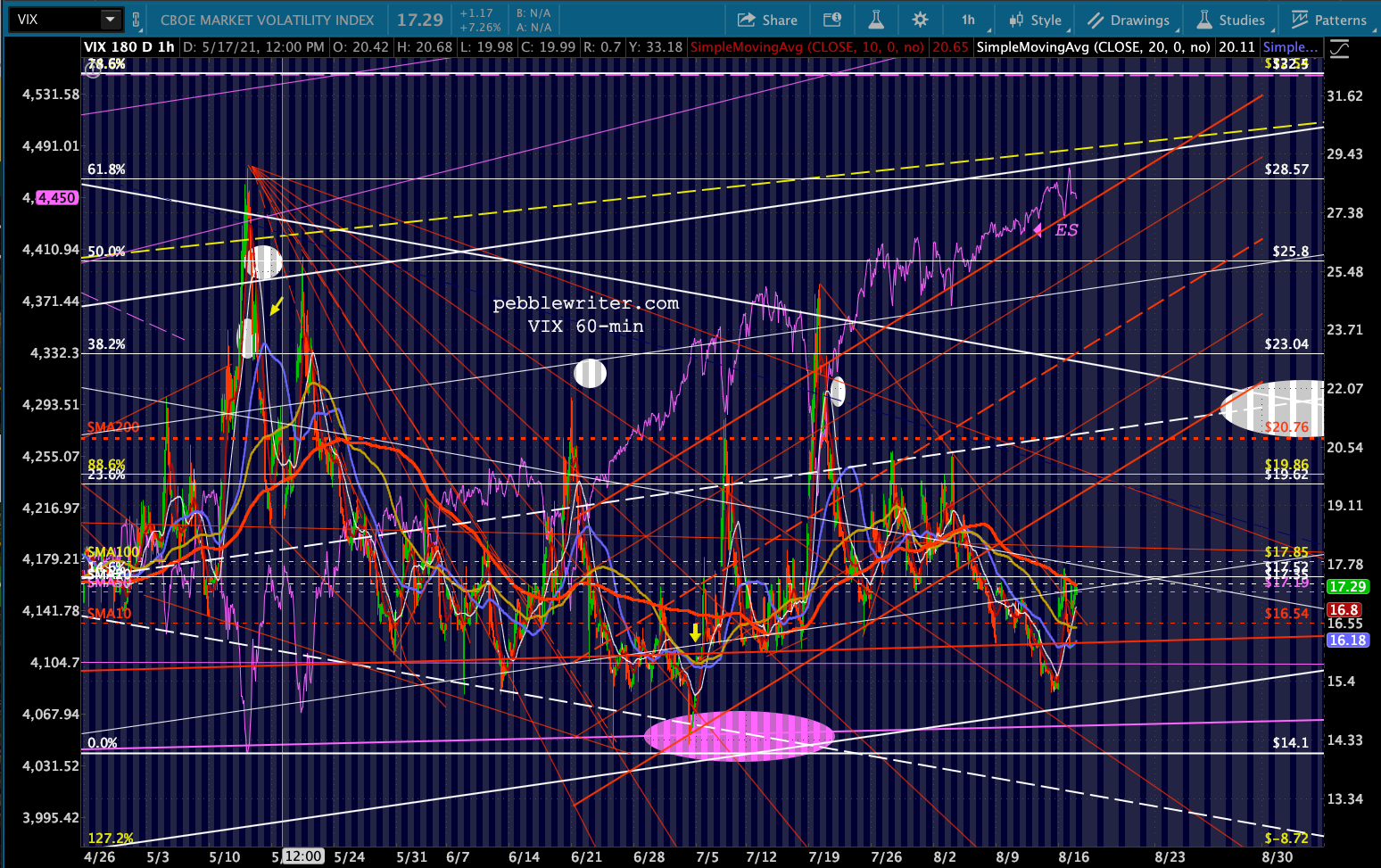Share the chart via Share button

[767, 20]
